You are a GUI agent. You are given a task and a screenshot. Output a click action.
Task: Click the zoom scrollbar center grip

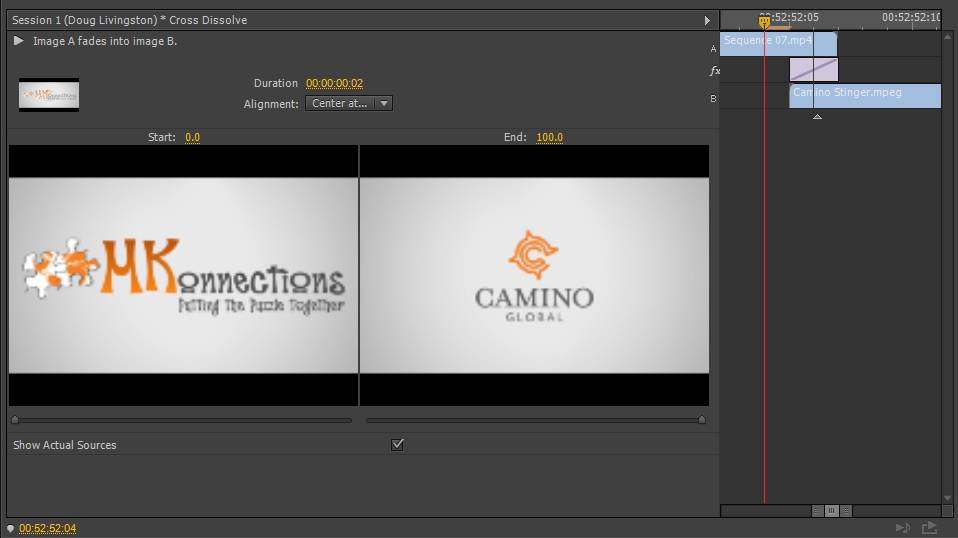832,511
